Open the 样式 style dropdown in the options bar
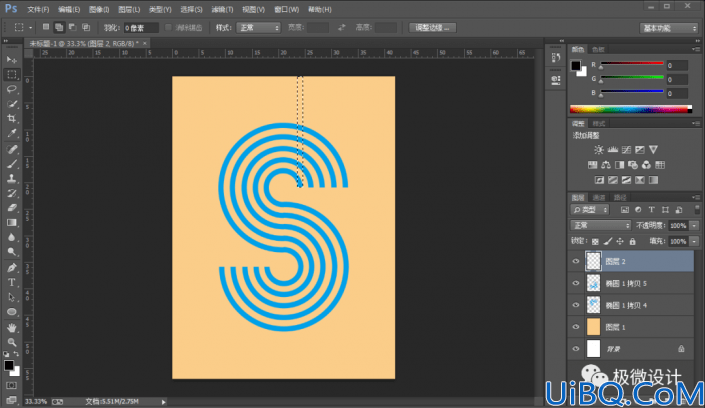This screenshot has height=408, width=705. [x=259, y=28]
